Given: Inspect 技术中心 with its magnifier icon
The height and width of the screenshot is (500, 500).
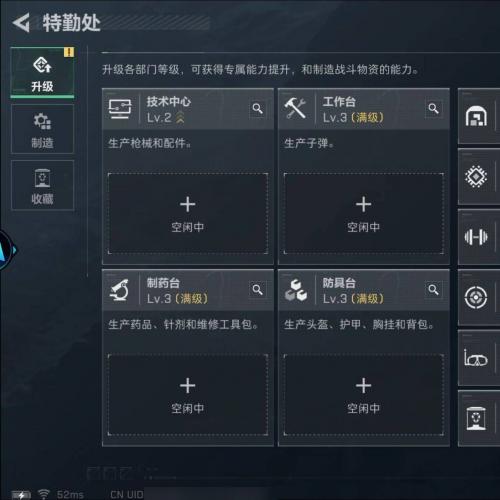Looking at the screenshot, I should click(258, 108).
